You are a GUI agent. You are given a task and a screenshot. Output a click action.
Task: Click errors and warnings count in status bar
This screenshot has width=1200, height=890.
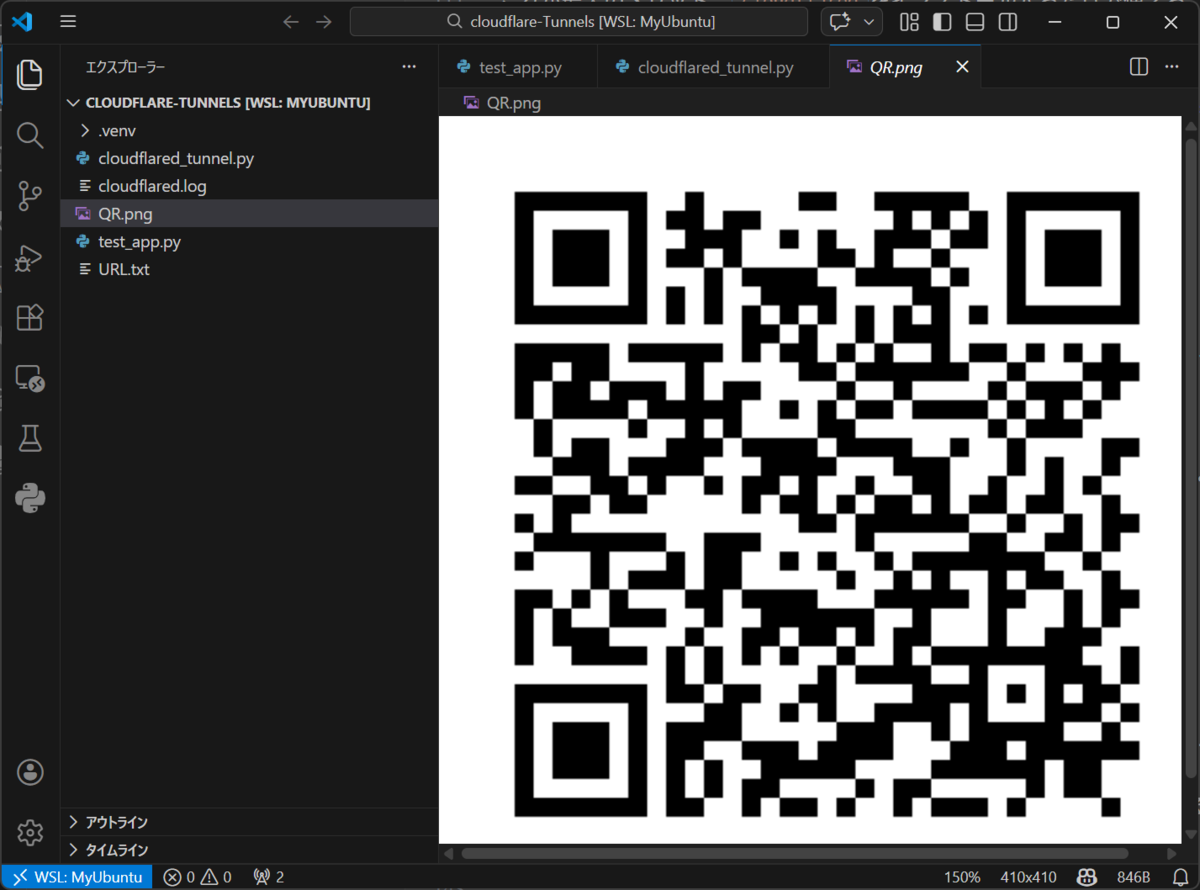click(198, 877)
